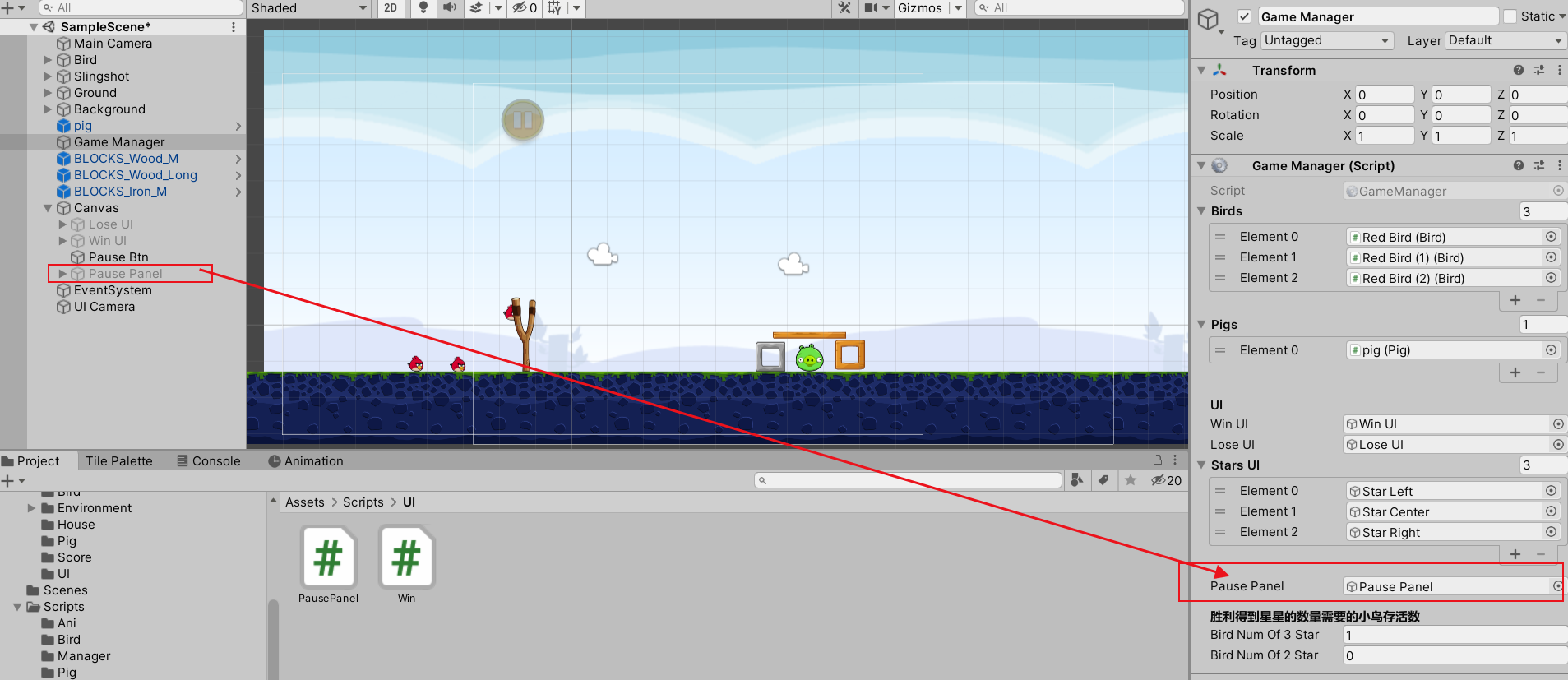Open BLOCKS_Wood_M prefab via right chevron
The width and height of the screenshot is (1568, 680).
coord(238,159)
